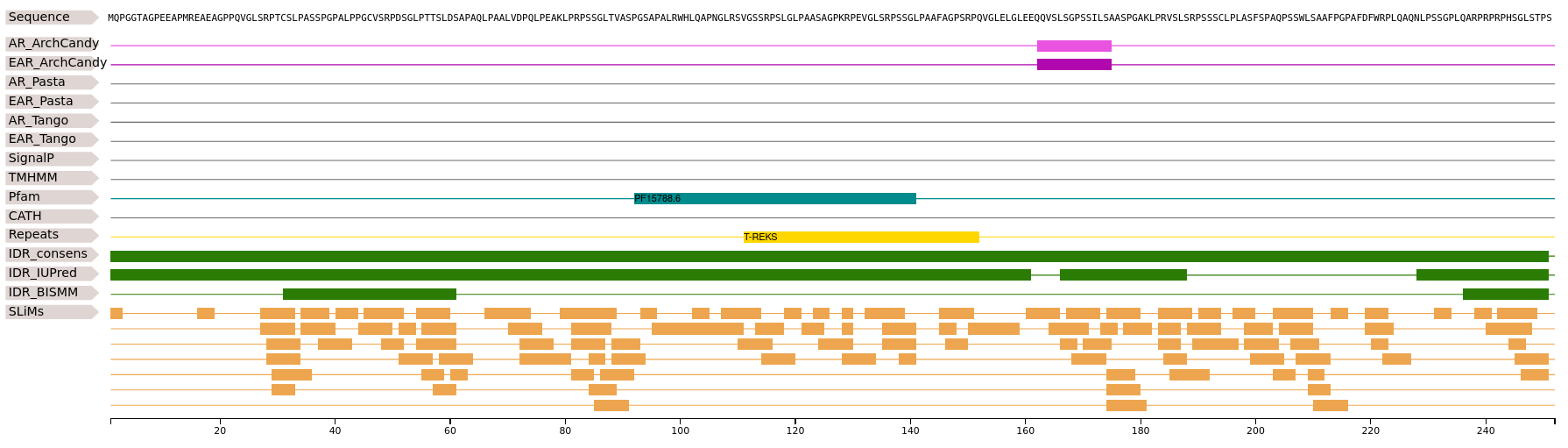The width and height of the screenshot is (1568, 448).
Task: Click the IDR_consens track label
Action: pos(51,254)
